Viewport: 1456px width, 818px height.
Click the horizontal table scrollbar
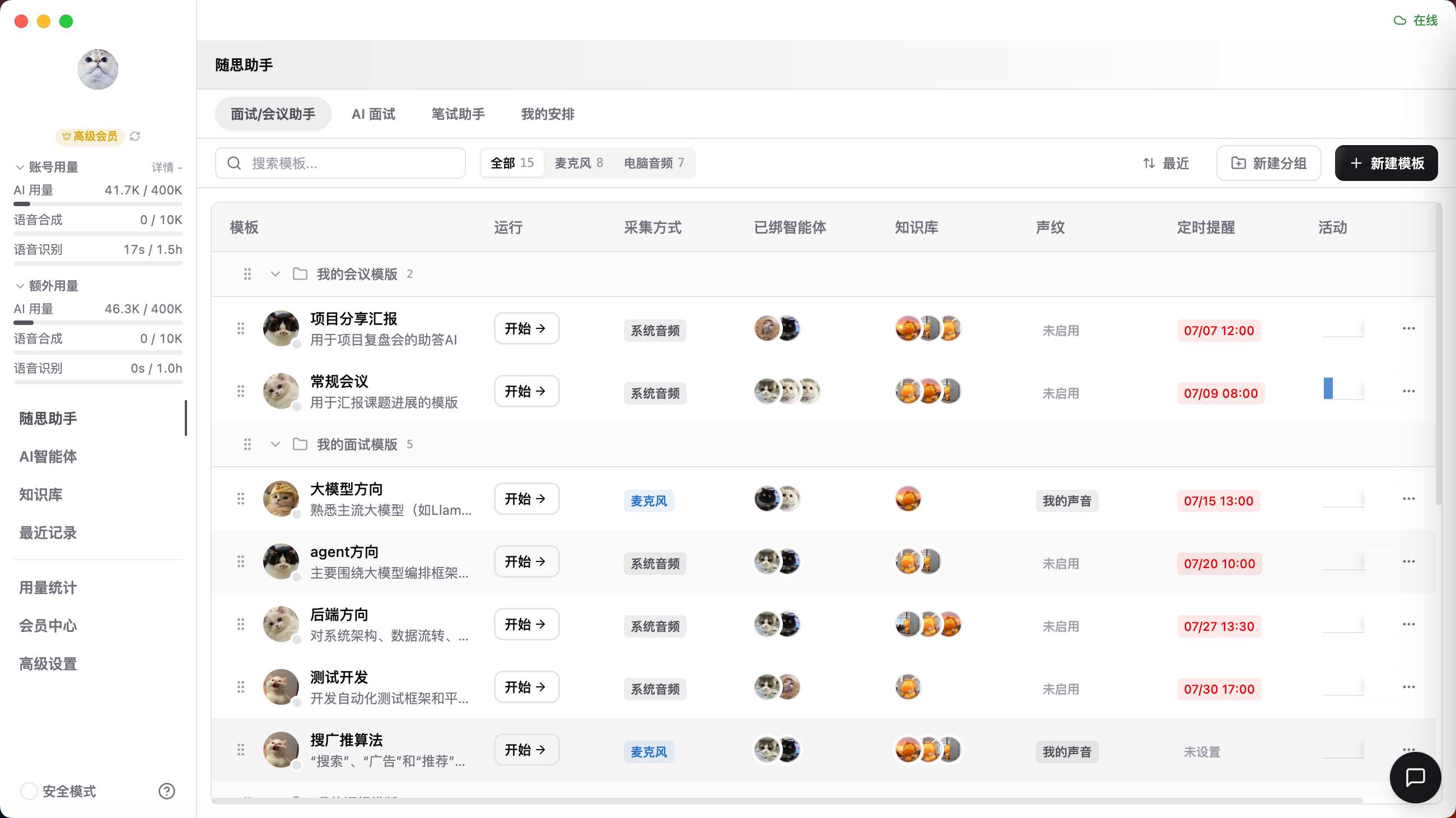click(x=787, y=801)
